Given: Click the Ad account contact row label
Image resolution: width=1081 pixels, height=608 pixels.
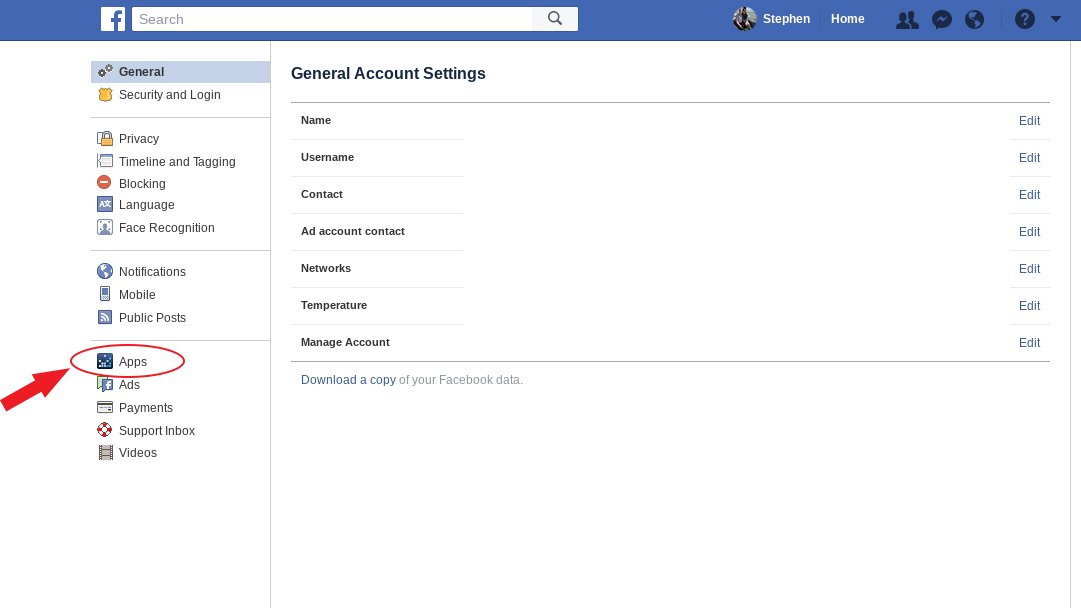Looking at the screenshot, I should (x=353, y=232).
